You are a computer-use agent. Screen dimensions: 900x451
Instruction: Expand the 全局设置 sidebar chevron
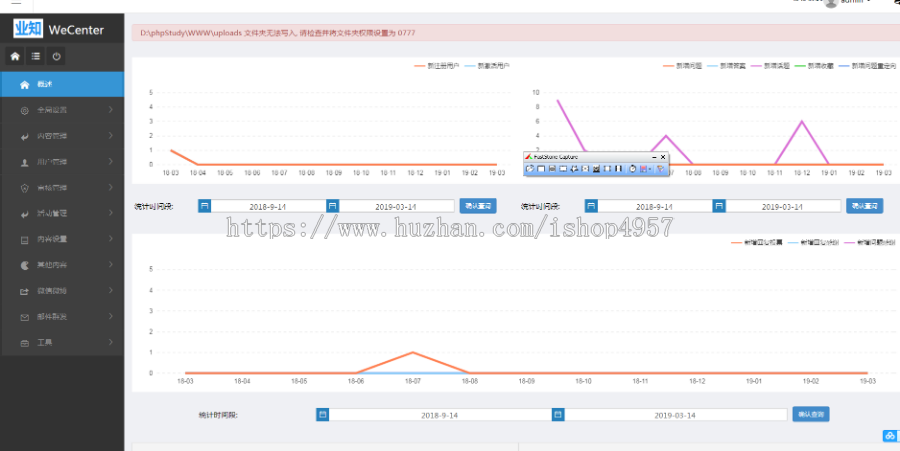pyautogui.click(x=110, y=110)
